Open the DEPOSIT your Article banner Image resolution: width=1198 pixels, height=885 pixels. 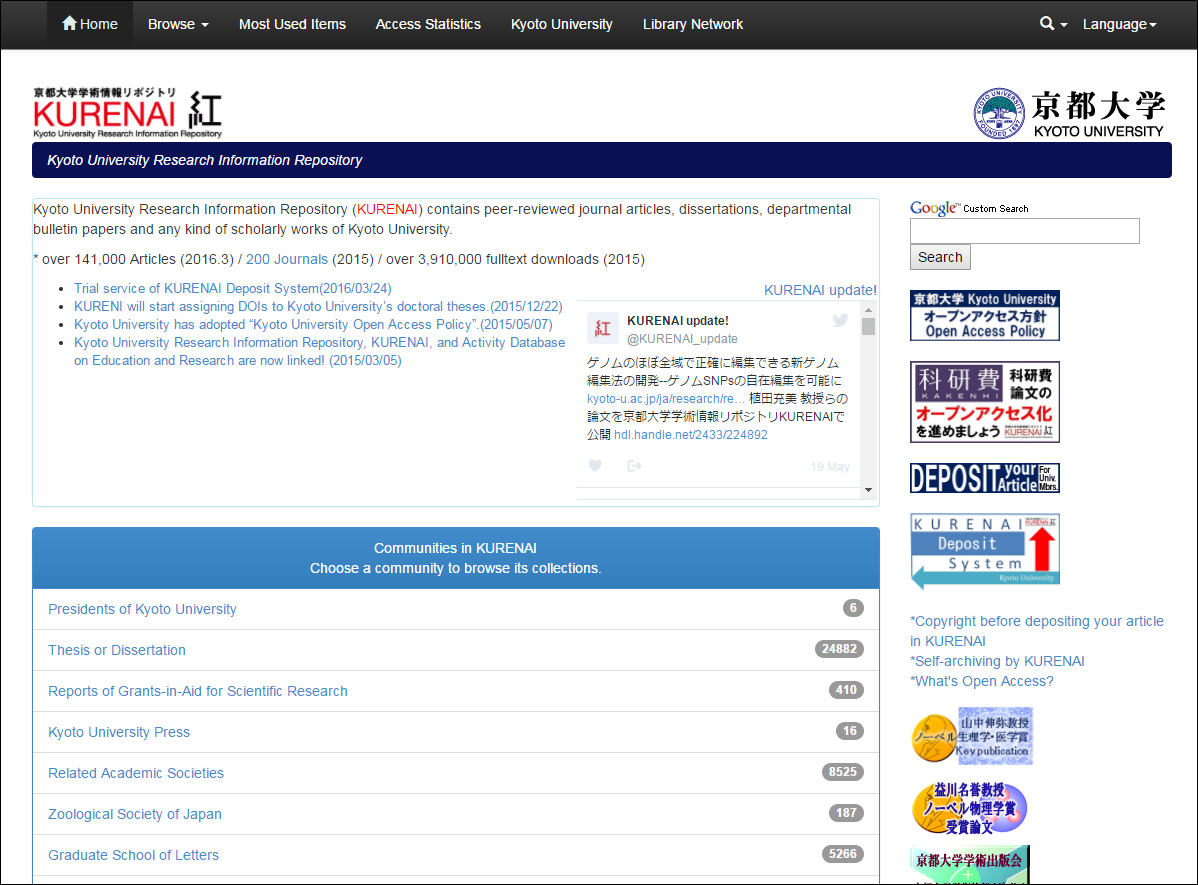click(x=985, y=478)
